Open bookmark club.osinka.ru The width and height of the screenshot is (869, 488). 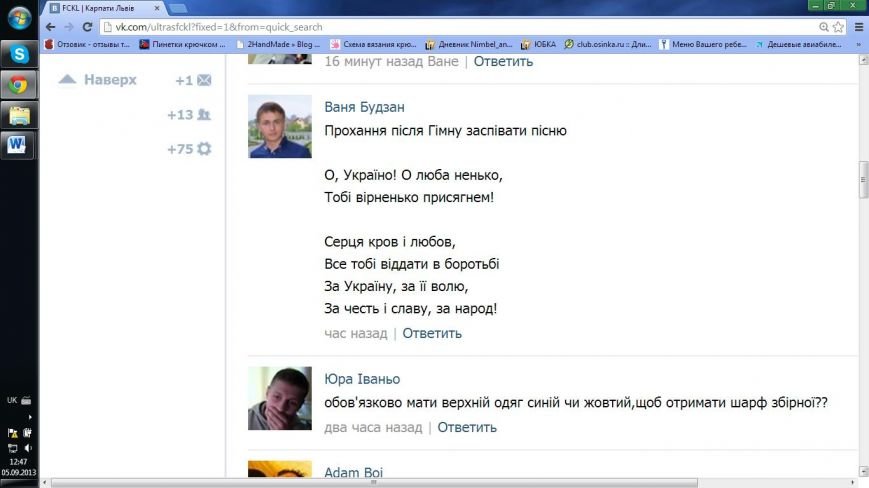pyautogui.click(x=608, y=44)
